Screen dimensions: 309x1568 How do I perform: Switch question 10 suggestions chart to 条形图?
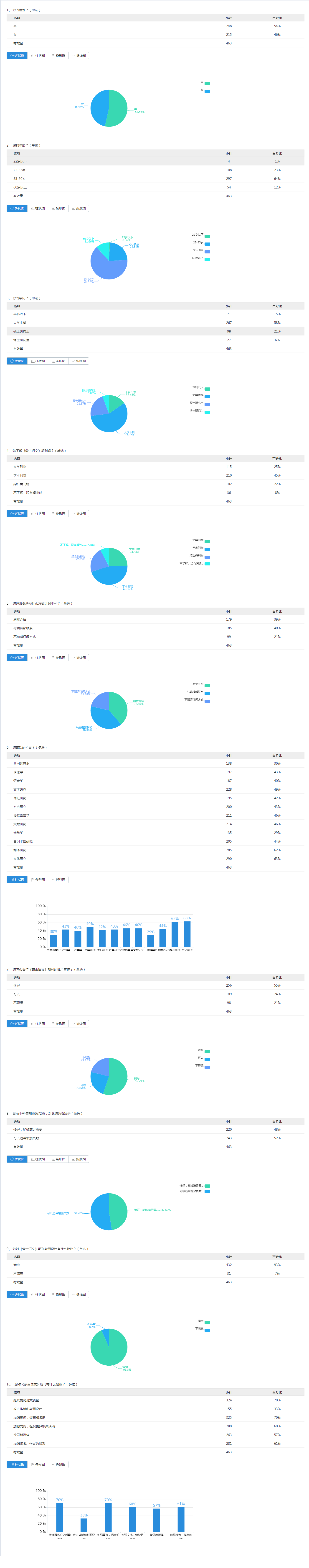point(38,1465)
